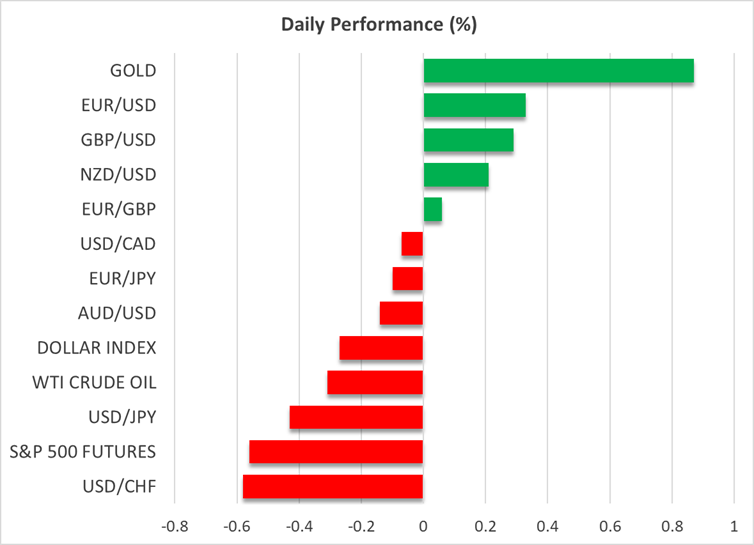
Task: Click the USD/CHF red bar
Action: tap(333, 486)
